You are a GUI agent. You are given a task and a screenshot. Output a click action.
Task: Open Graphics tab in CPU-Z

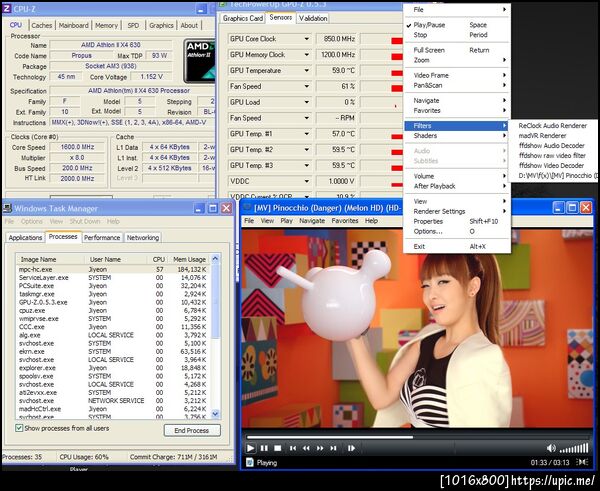pyautogui.click(x=161, y=25)
